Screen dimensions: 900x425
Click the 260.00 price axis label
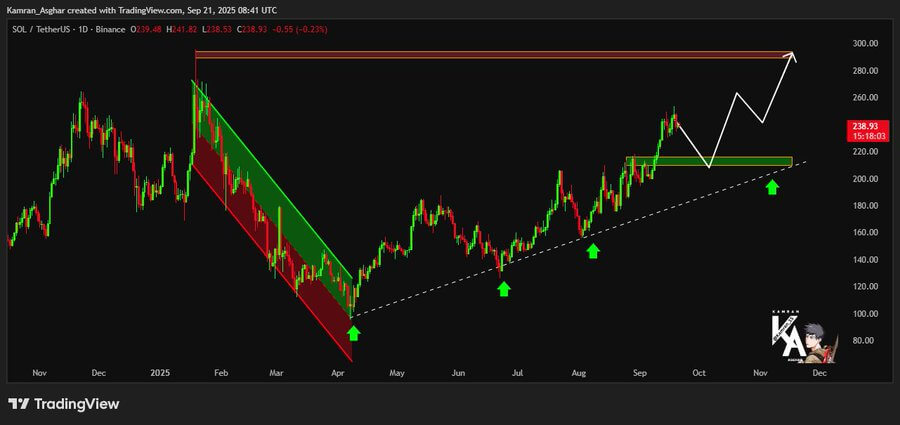click(864, 98)
